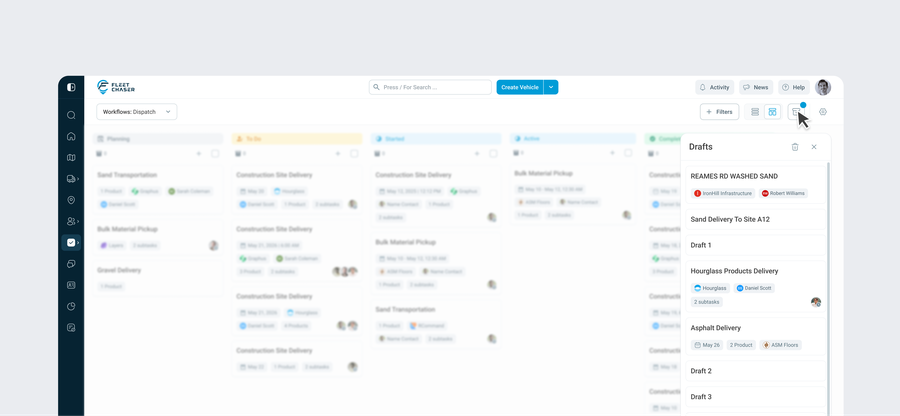900x416 pixels.
Task: Click the Robert Williams tag
Action: coord(783,193)
